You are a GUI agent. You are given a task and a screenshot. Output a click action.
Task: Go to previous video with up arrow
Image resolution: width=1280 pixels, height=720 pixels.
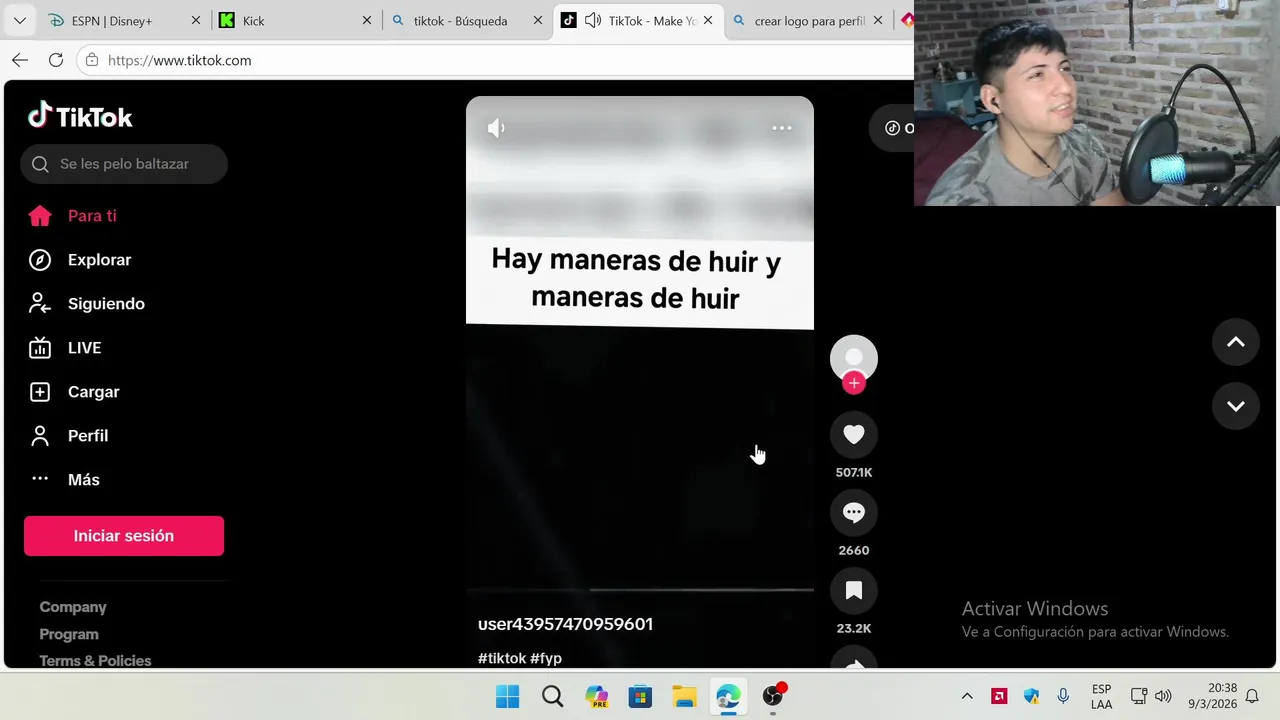[1236, 342]
